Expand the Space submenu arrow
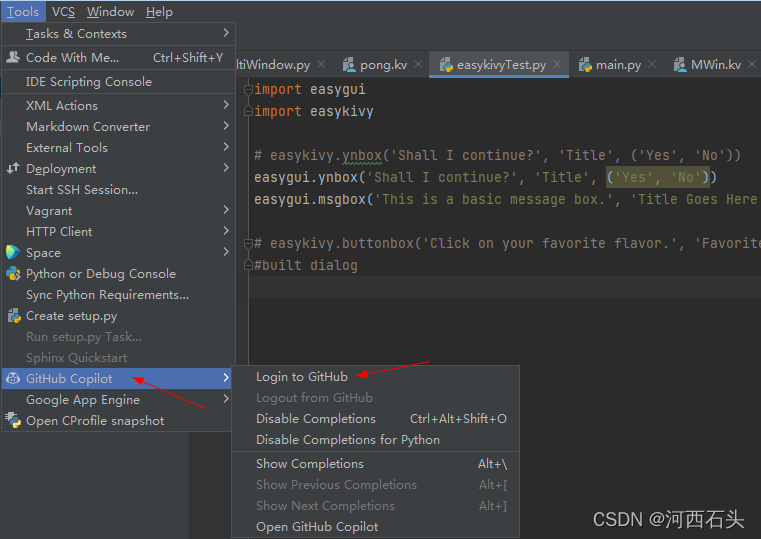Viewport: 761px width, 539px height. click(226, 252)
